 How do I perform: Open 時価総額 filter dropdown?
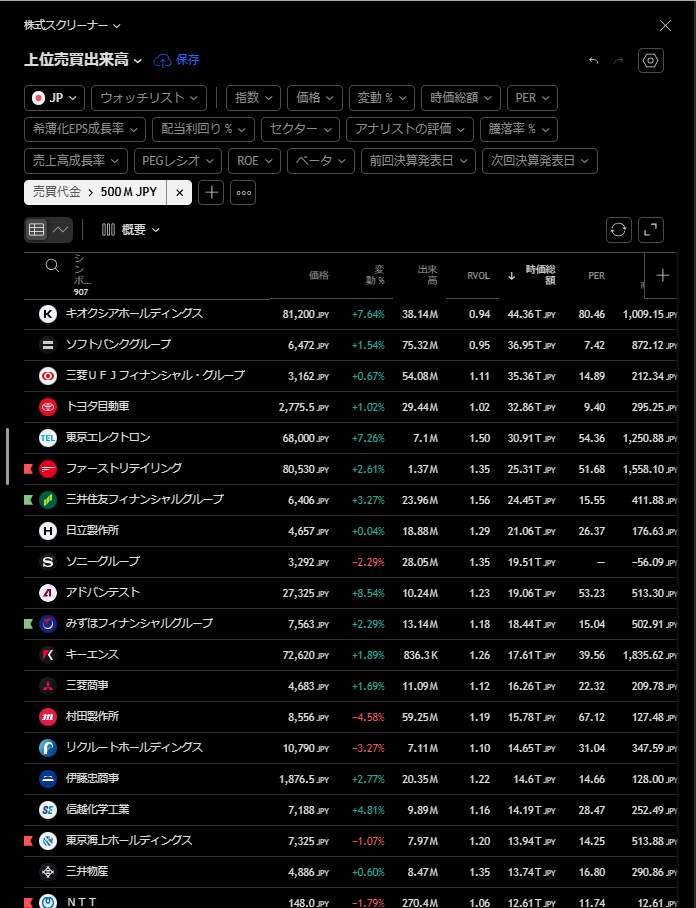461,98
